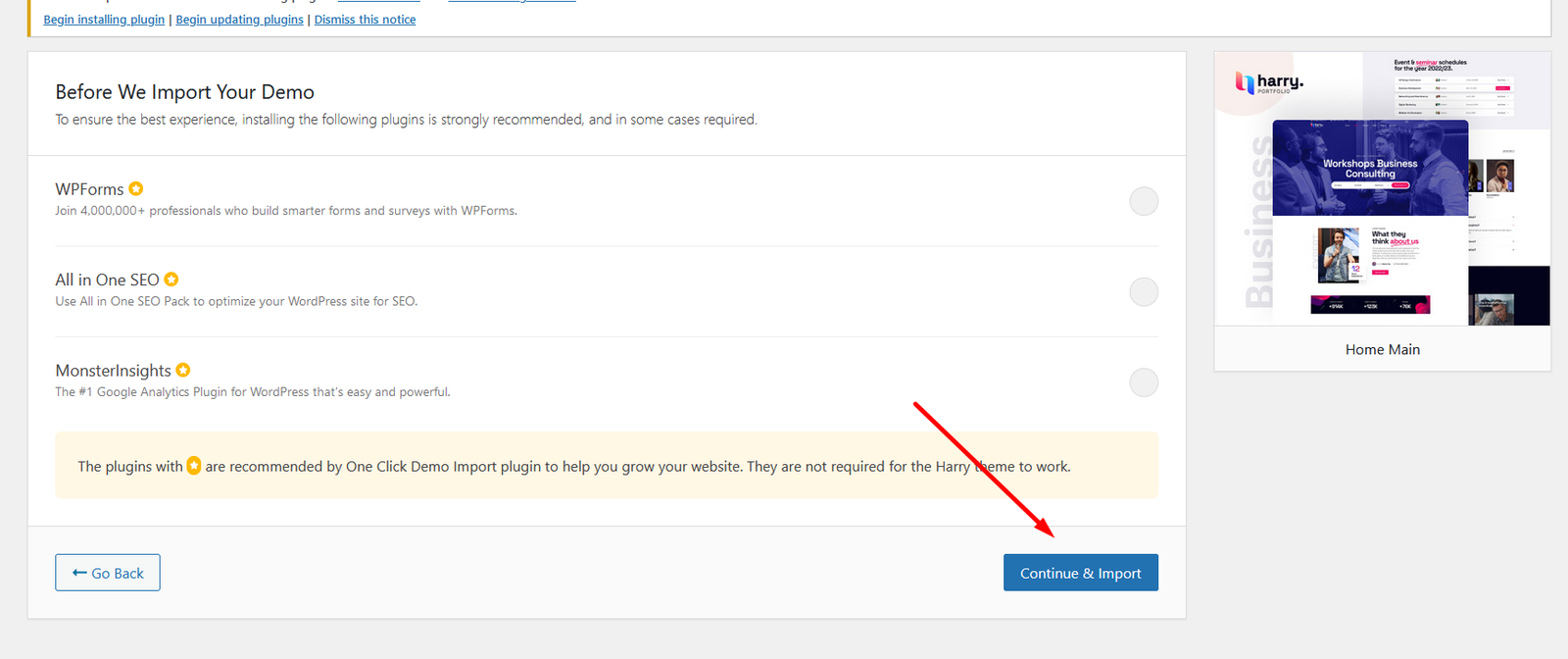Click the #1 Google Analytics Plugin description
Viewport: 1568px width, 659px height.
tap(253, 392)
